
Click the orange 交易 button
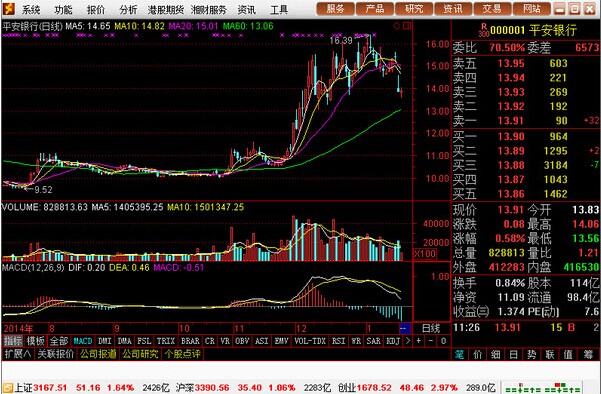(492, 8)
